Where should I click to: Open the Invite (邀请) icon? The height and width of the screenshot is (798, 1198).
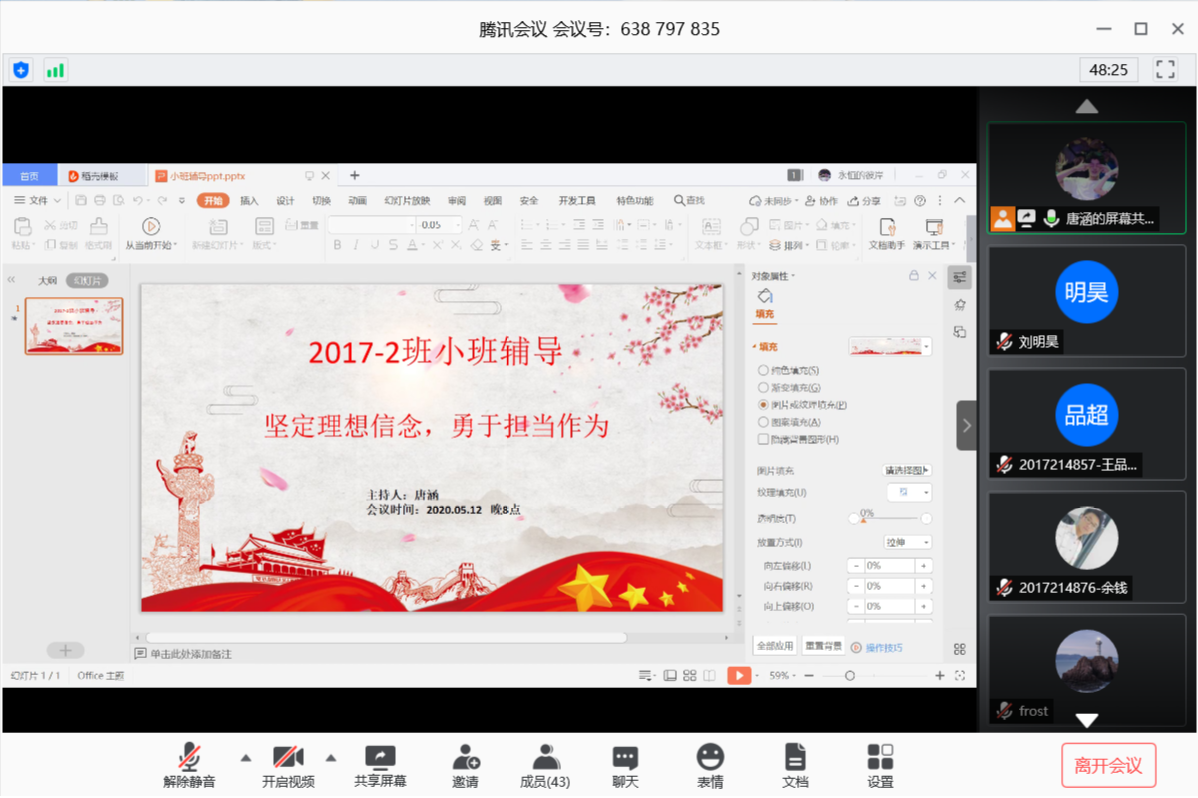[465, 758]
